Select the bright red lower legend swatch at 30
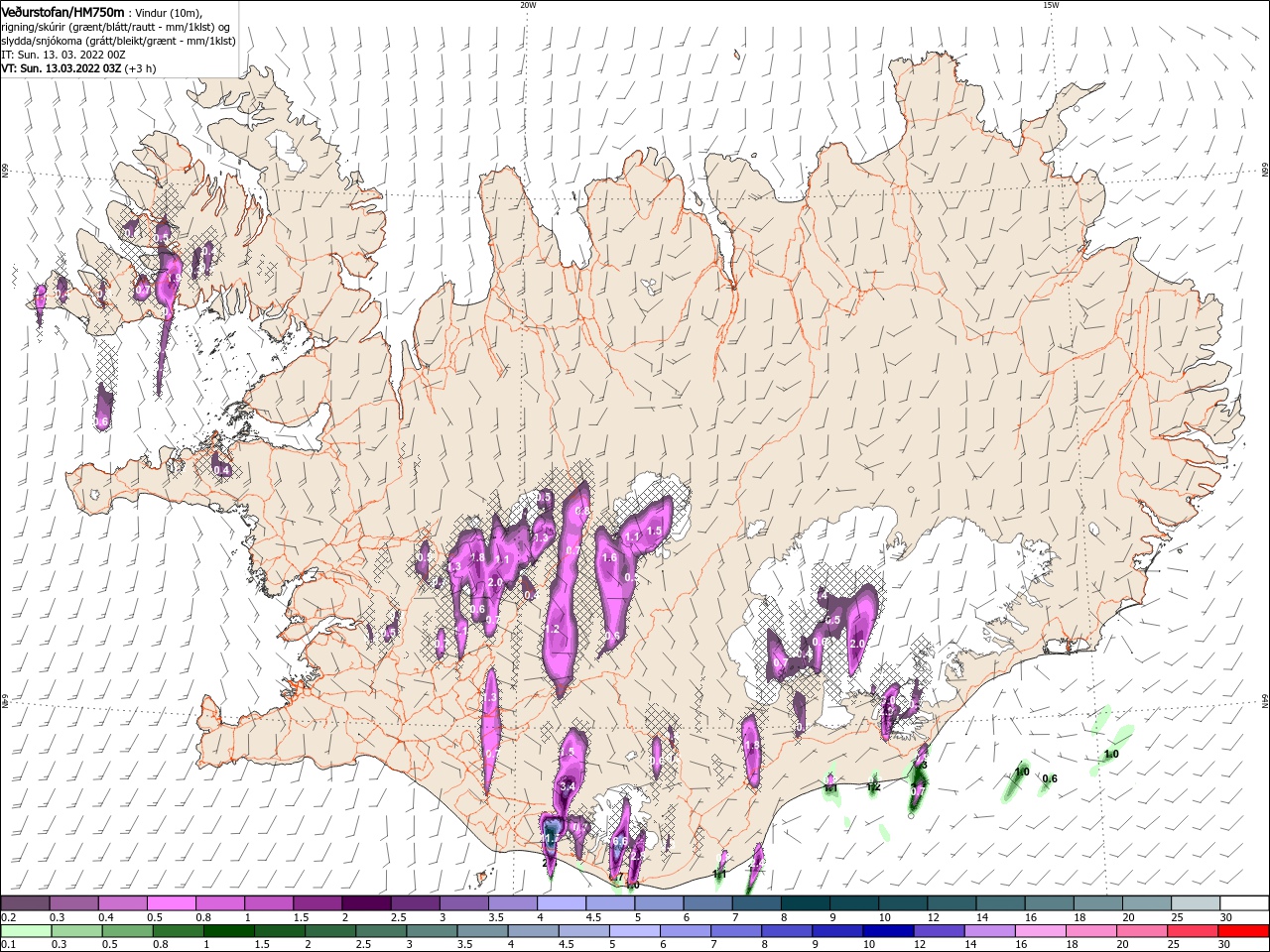The image size is (1270, 952). coord(1245,931)
